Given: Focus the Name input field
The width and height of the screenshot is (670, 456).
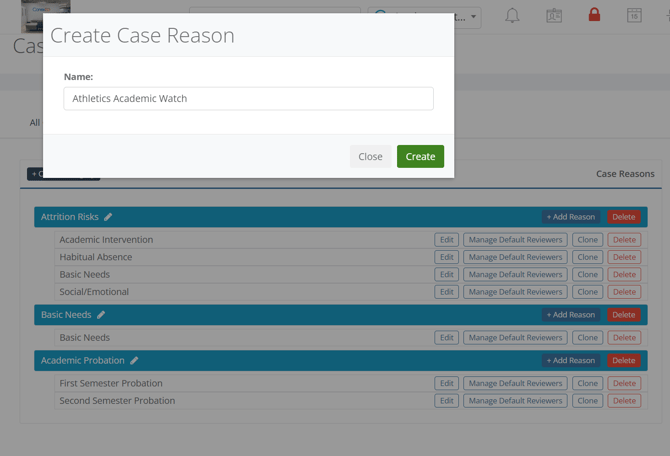Looking at the screenshot, I should click(x=248, y=99).
